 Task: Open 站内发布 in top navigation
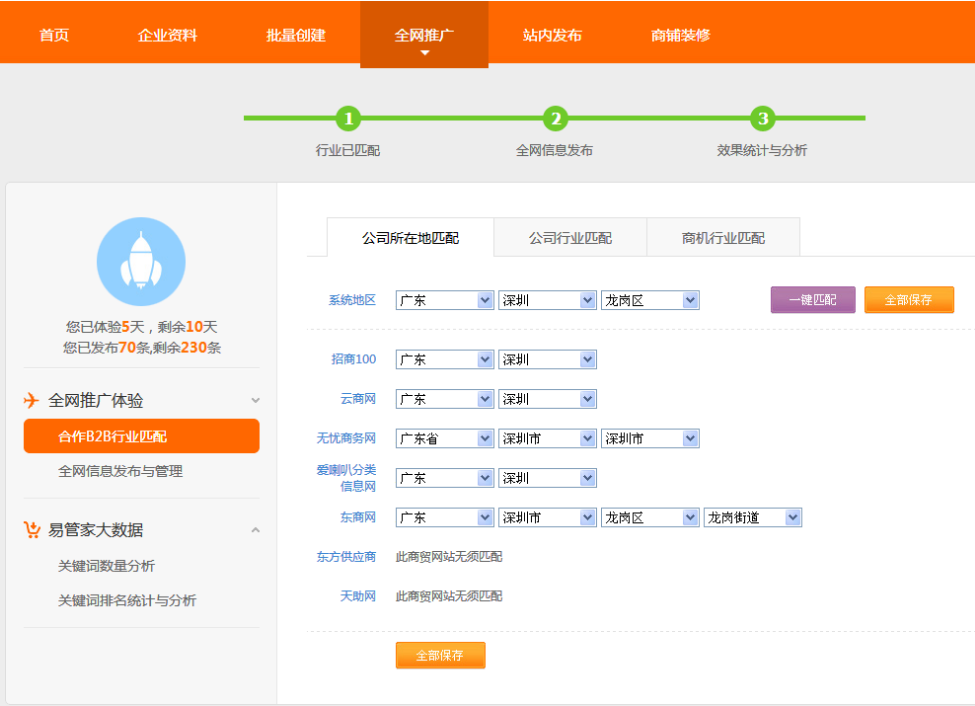[x=552, y=35]
